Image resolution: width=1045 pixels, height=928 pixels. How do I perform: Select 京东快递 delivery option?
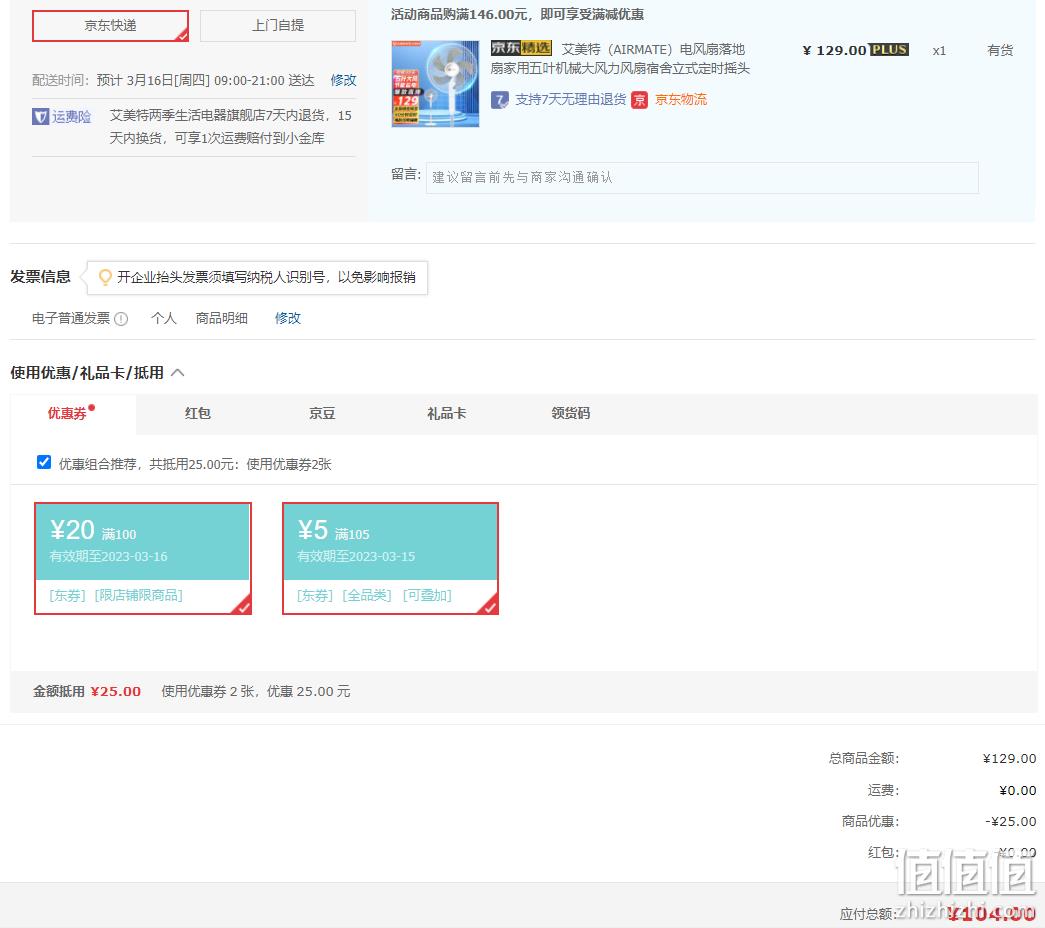(x=111, y=26)
